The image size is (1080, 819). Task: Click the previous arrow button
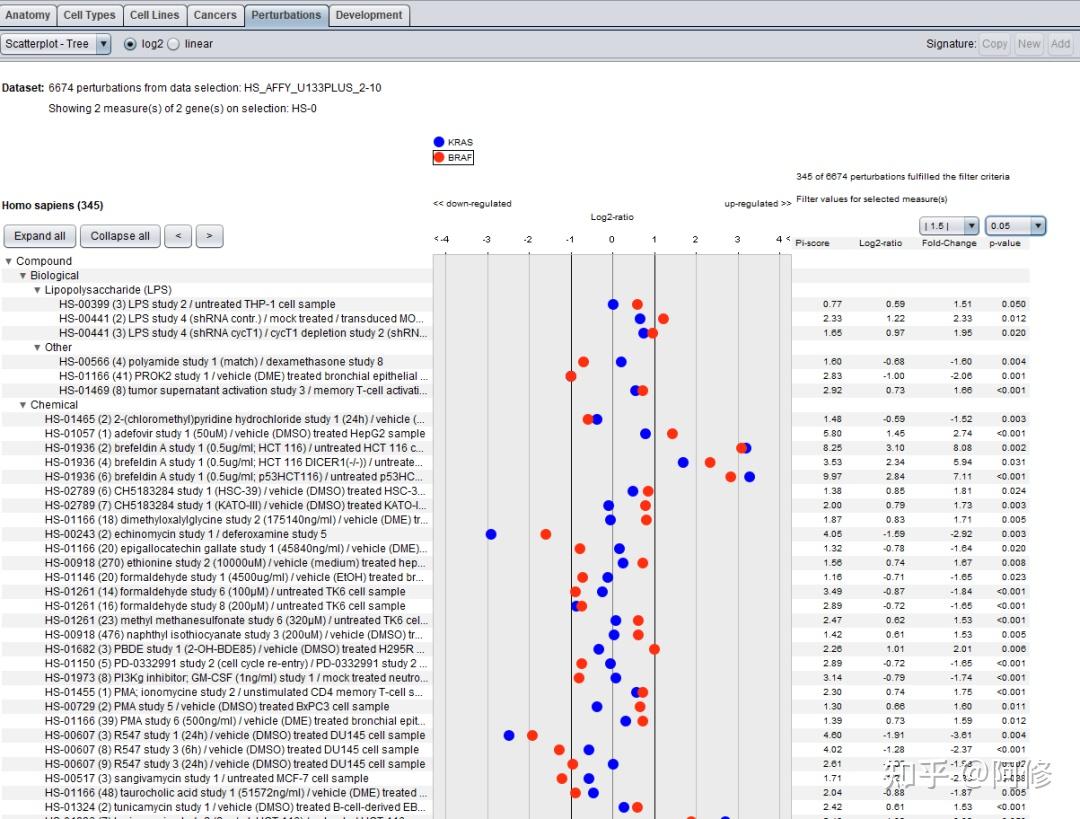pyautogui.click(x=178, y=236)
